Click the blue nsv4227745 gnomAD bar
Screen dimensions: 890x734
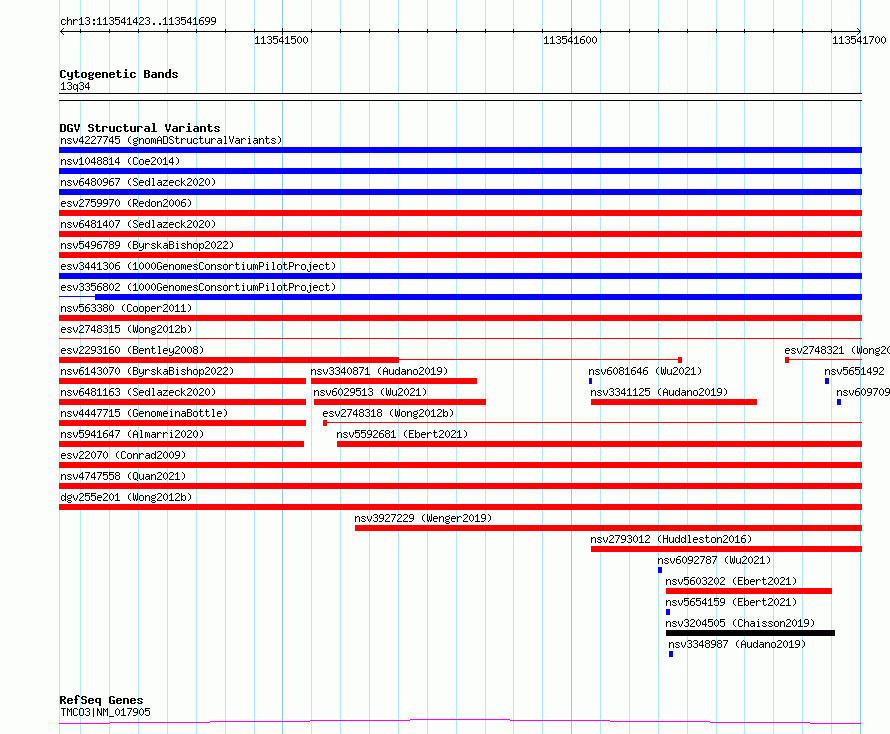tap(460, 150)
